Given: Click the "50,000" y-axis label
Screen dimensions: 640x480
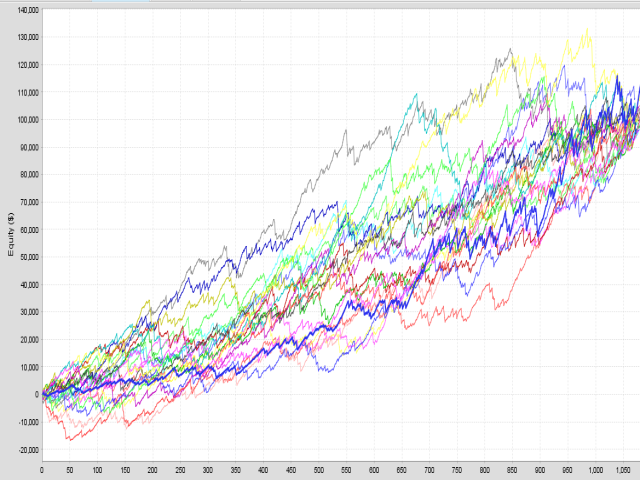Looking at the screenshot, I should point(29,257).
